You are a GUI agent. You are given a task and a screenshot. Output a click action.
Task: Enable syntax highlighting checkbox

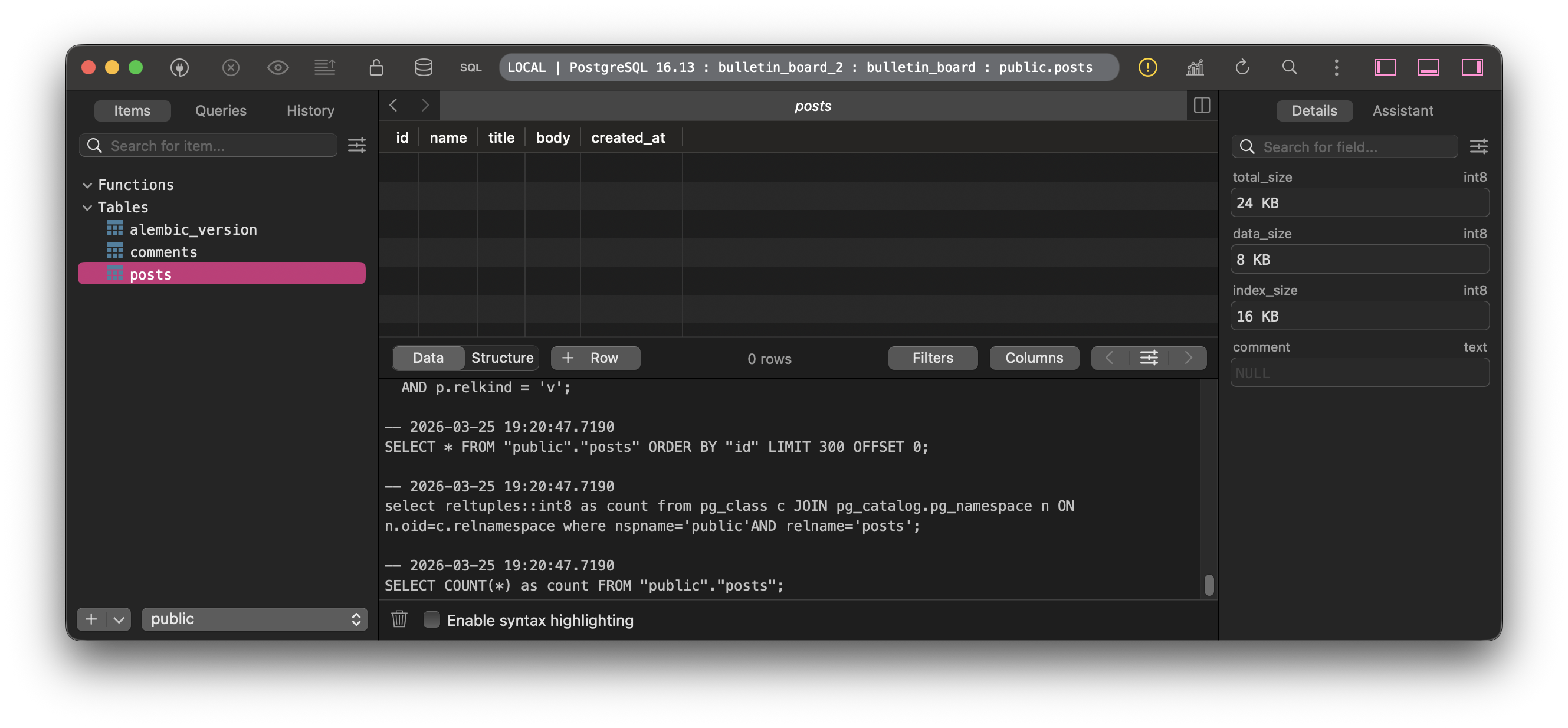(432, 619)
